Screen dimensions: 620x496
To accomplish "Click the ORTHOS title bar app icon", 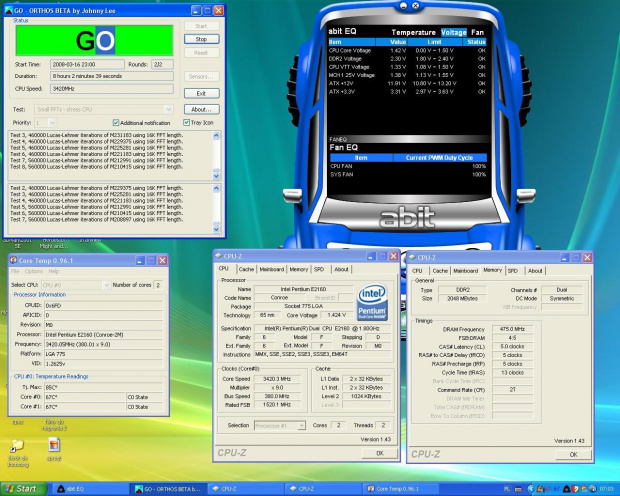I will [8, 11].
